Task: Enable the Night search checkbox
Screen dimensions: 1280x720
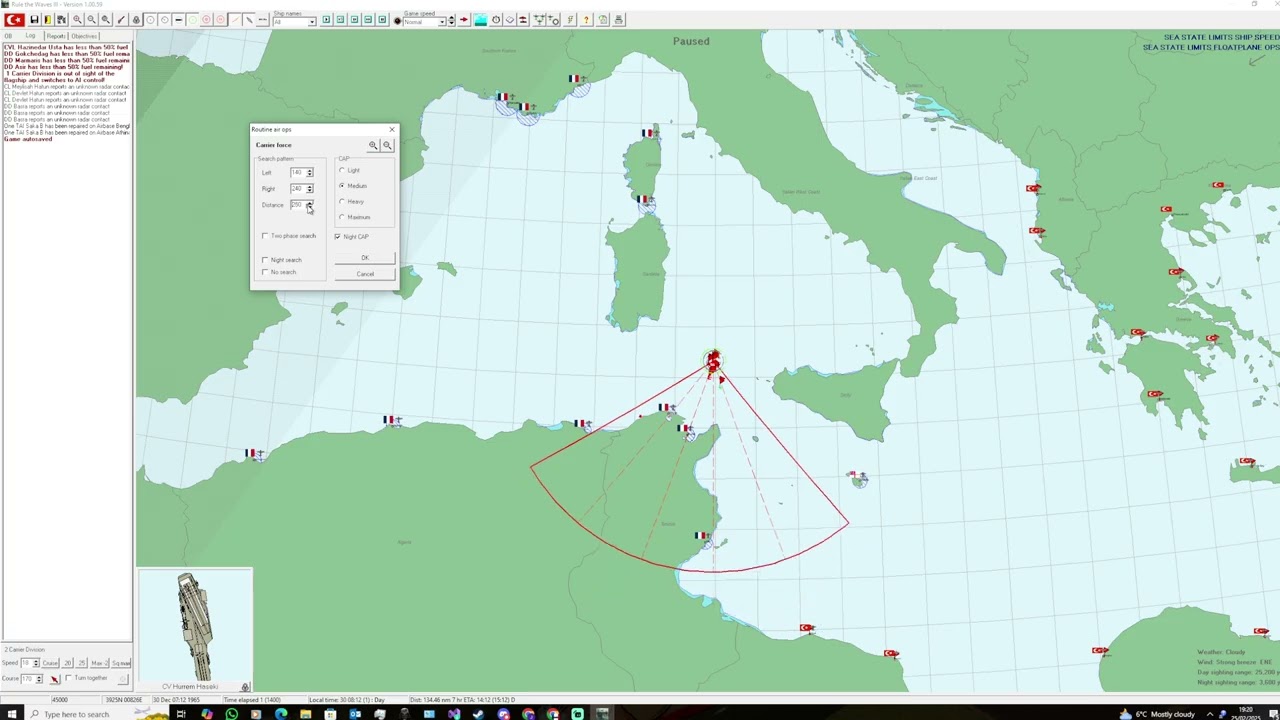Action: pos(265,260)
